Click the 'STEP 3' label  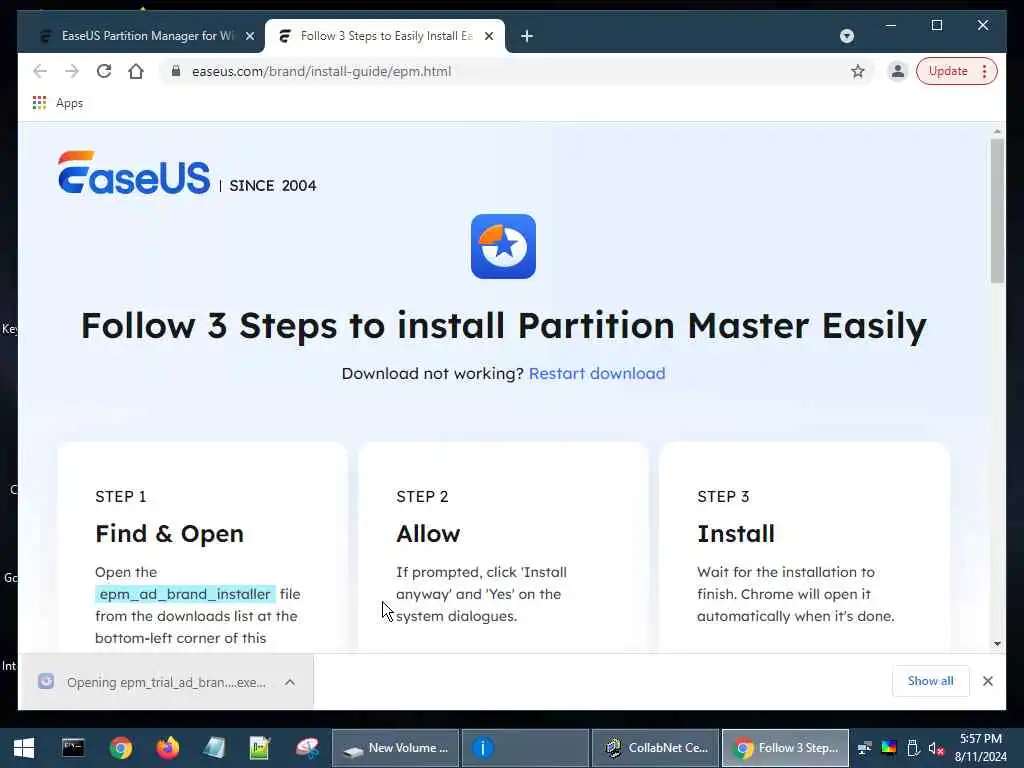[723, 497]
